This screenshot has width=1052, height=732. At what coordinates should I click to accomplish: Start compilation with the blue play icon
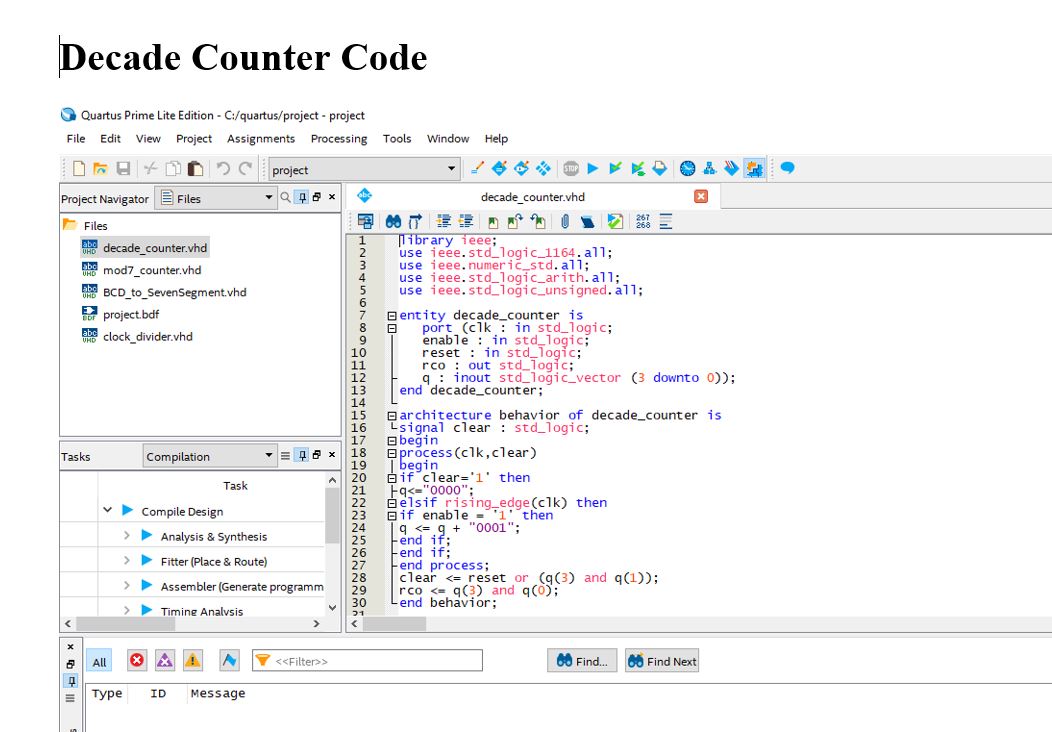pos(592,168)
